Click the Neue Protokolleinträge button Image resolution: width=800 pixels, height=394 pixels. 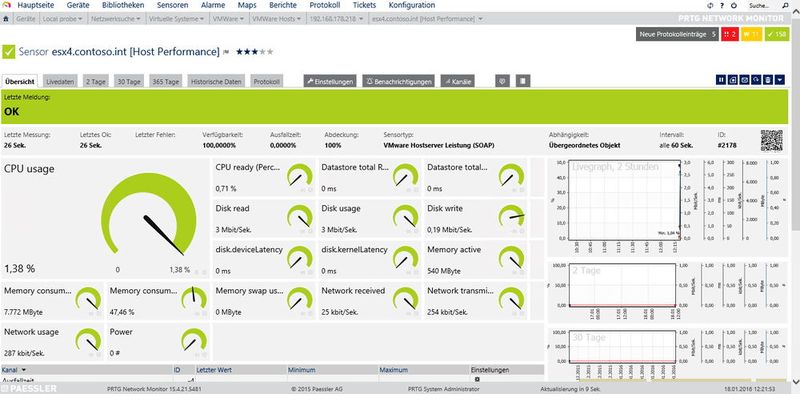pos(678,35)
